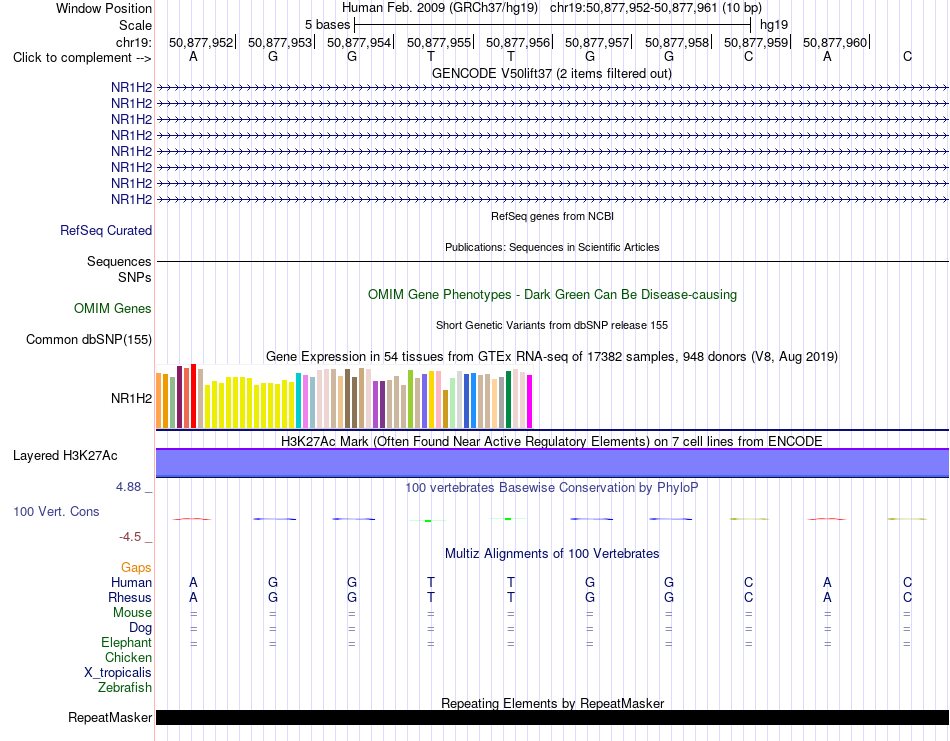Click the Scale label

(135, 25)
